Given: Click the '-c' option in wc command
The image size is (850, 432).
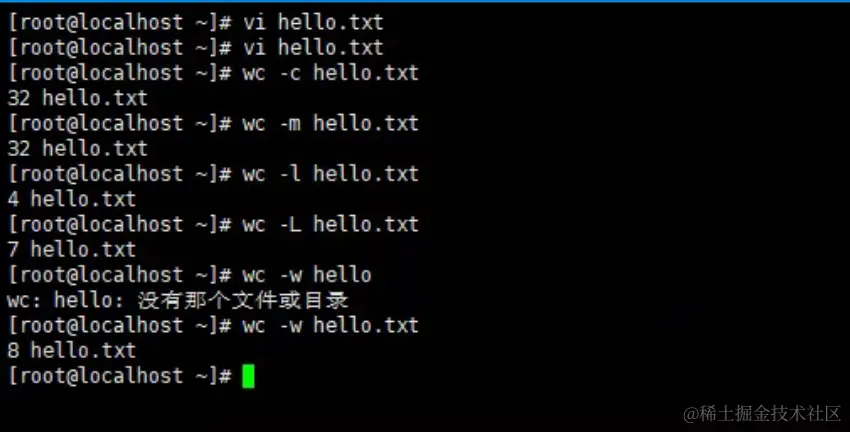Looking at the screenshot, I should click(x=290, y=73).
